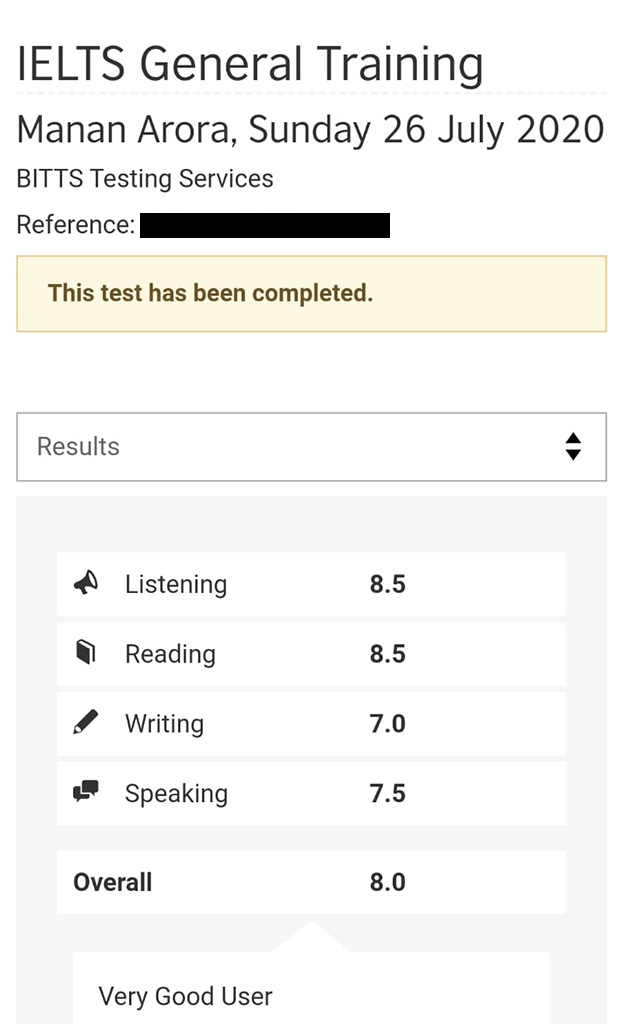623x1024 pixels.
Task: Click the 7.0 Writing score value
Action: click(387, 724)
